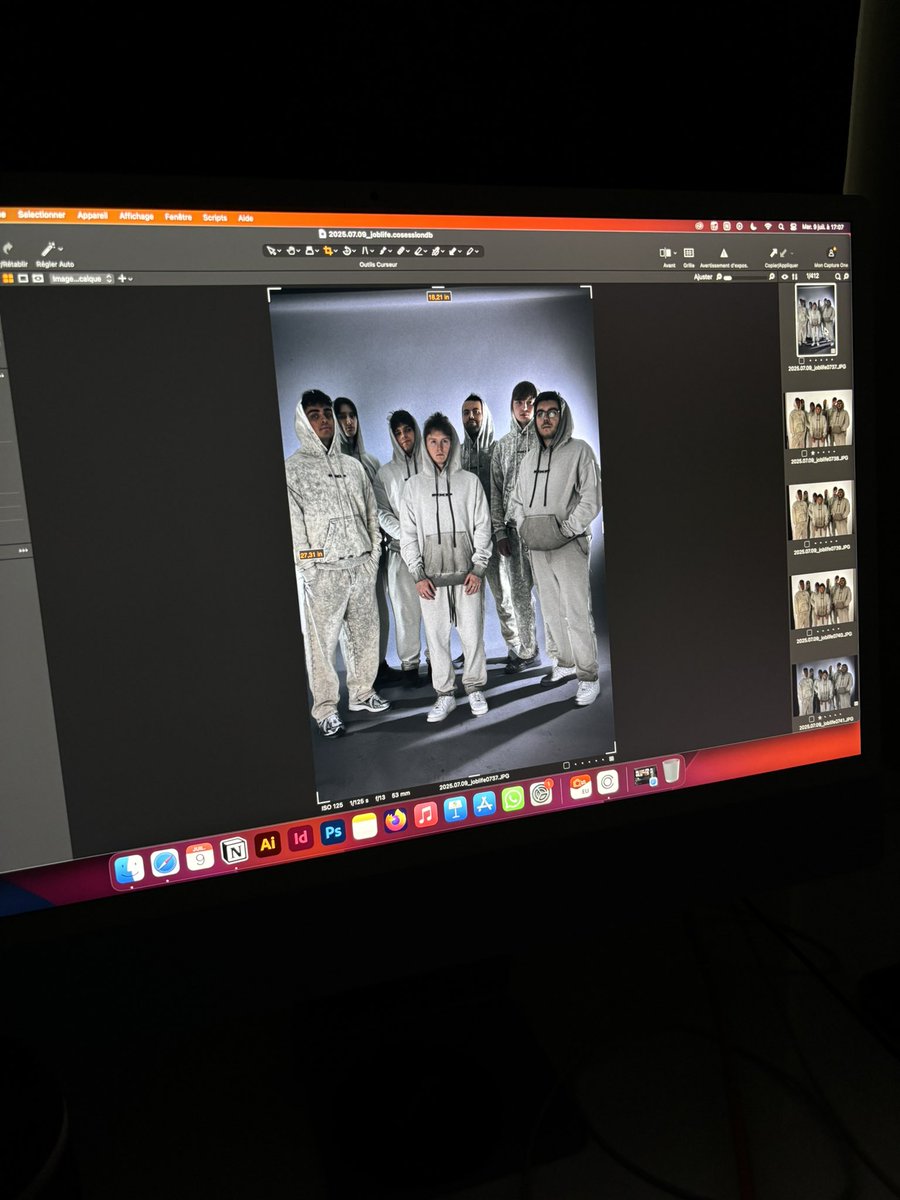Select thumbnail joblife0738.JPG in browser
Image resolution: width=900 pixels, height=1200 pixels.
(819, 420)
